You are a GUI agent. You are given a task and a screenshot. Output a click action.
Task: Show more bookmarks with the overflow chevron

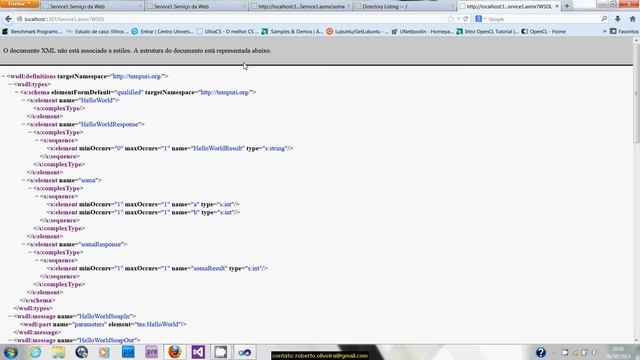coord(604,31)
